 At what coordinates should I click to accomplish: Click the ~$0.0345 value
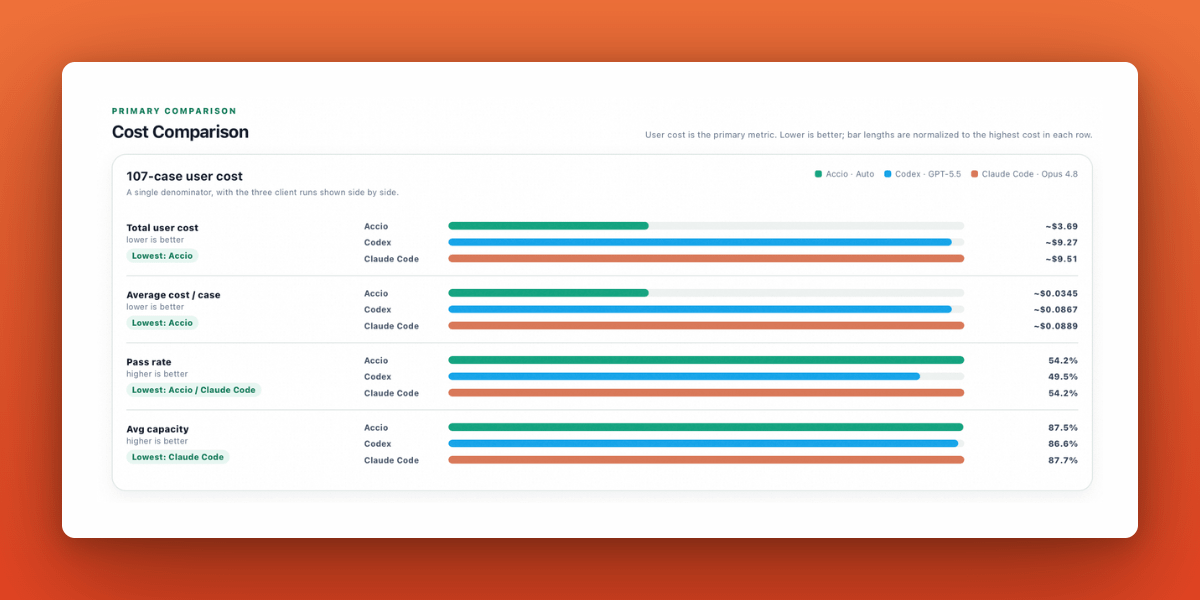tap(1056, 293)
